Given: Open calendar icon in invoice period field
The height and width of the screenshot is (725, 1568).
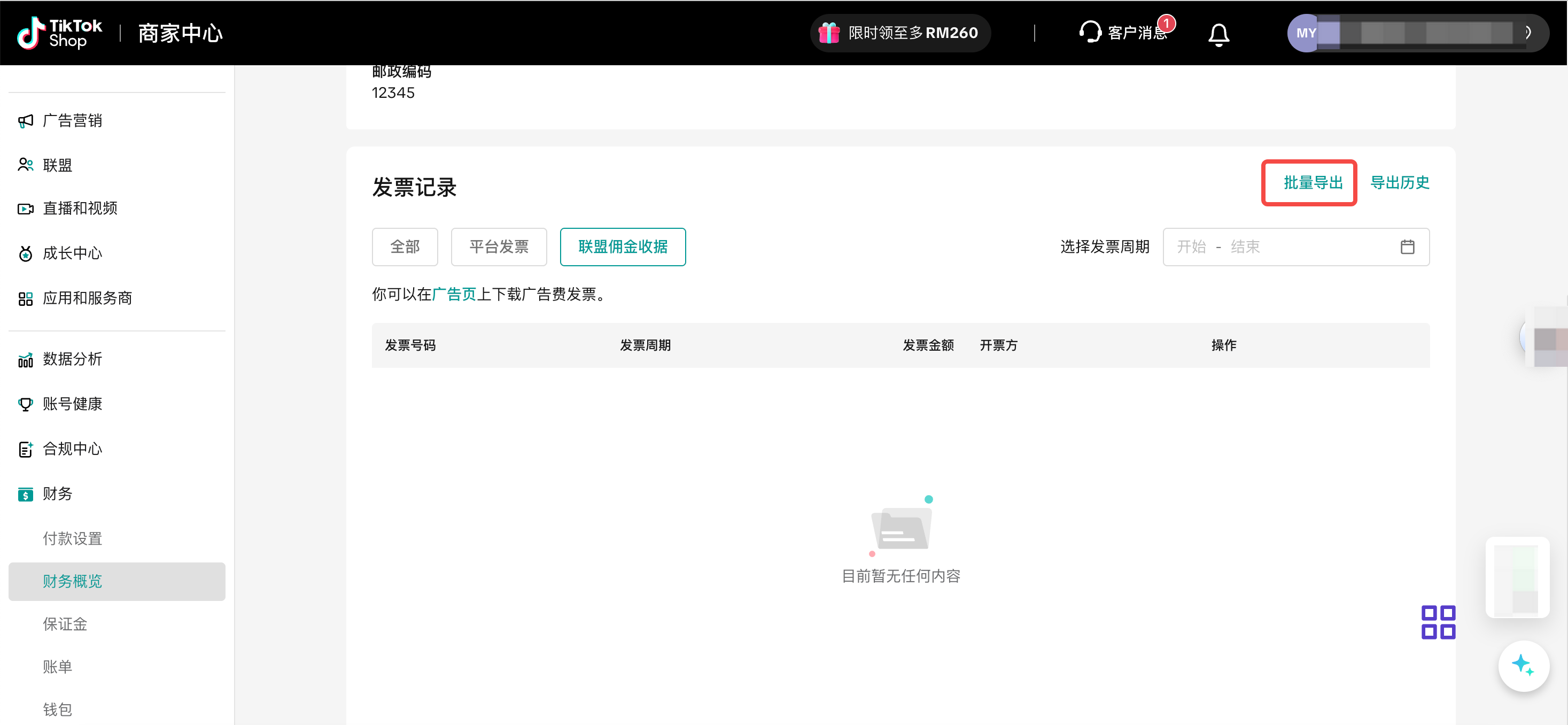Looking at the screenshot, I should tap(1407, 246).
